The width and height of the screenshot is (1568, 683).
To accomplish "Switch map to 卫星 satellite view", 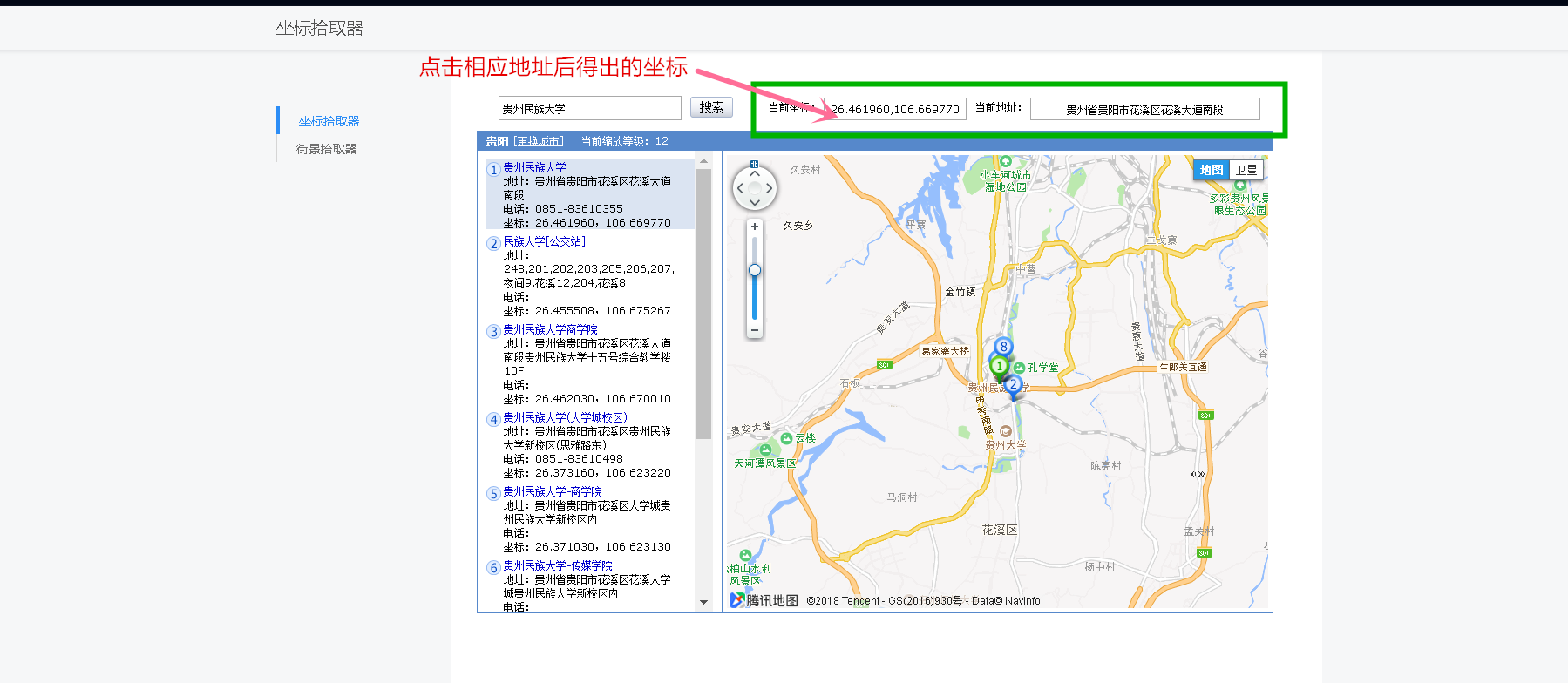I will pyautogui.click(x=1246, y=170).
